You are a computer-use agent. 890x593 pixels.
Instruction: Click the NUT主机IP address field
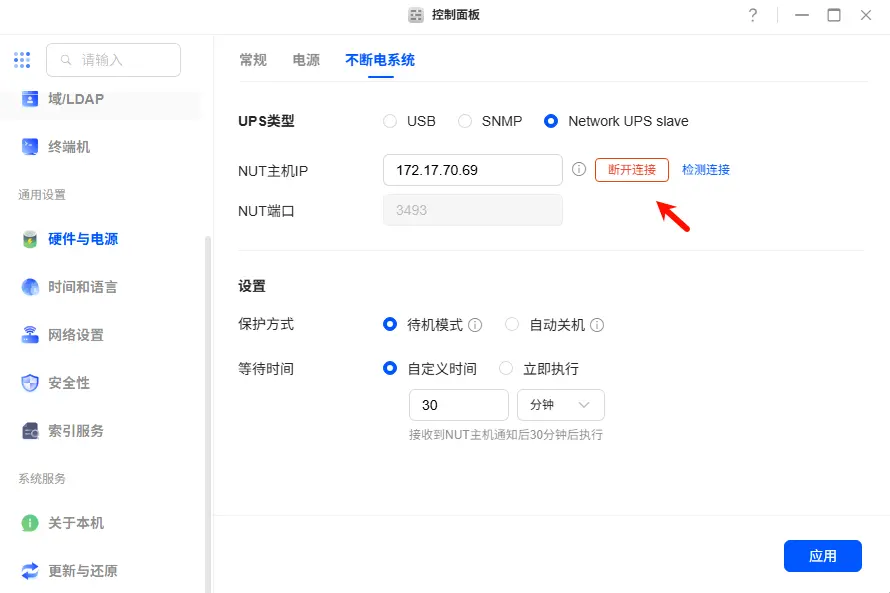(472, 170)
